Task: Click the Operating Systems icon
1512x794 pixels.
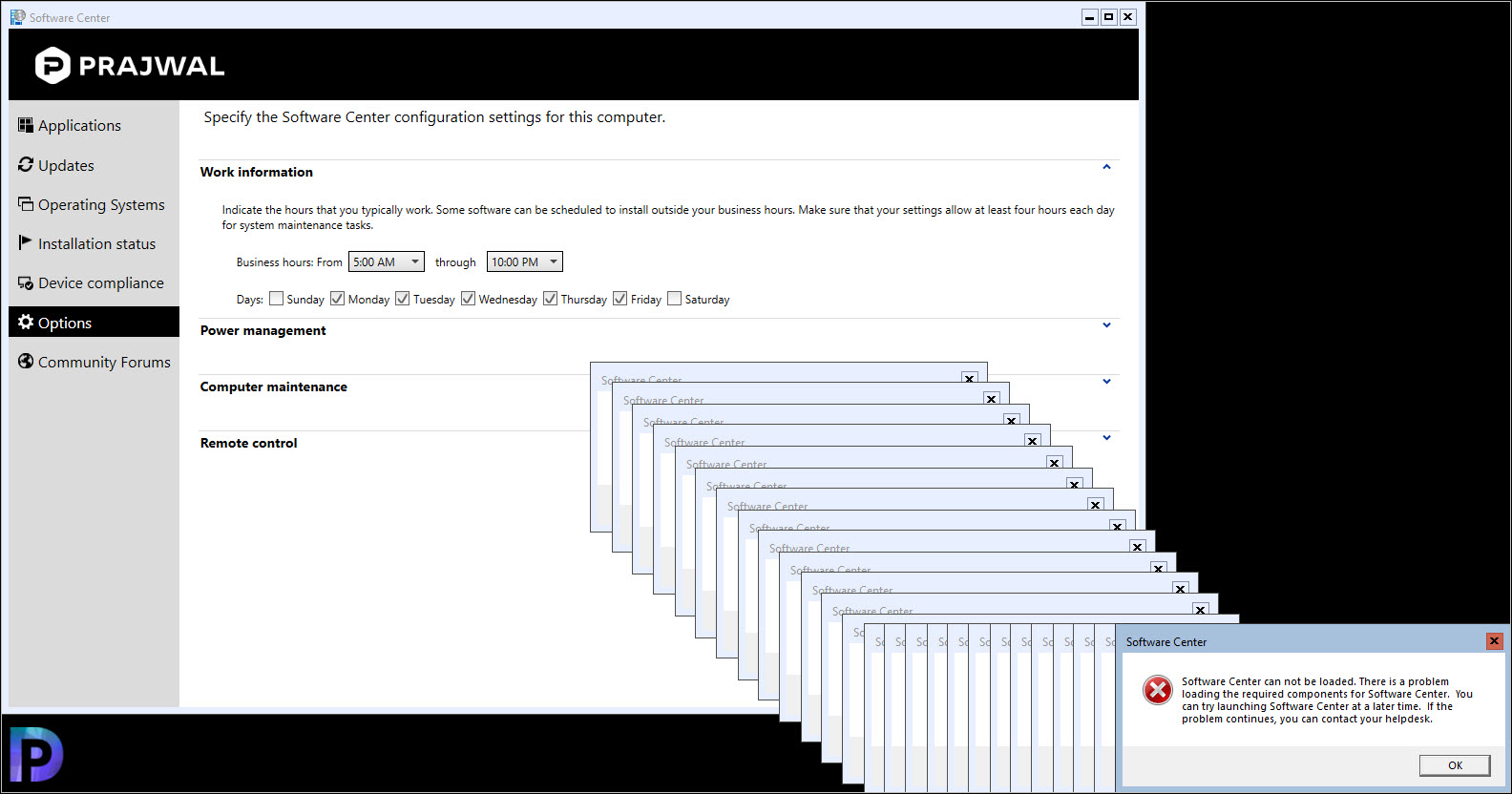Action: (x=26, y=204)
